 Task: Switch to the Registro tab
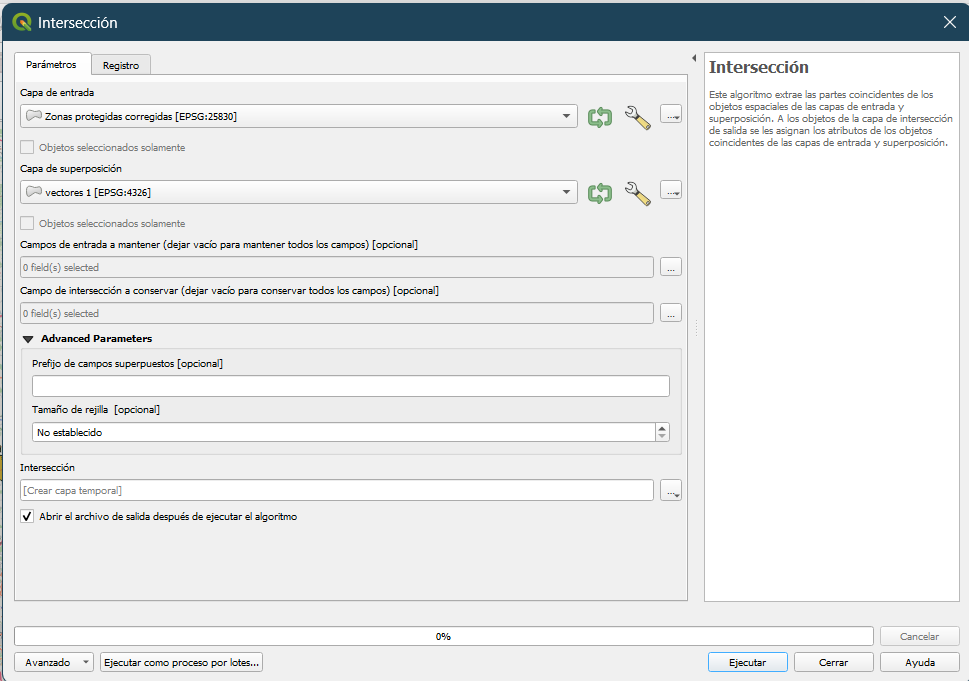pyautogui.click(x=120, y=65)
